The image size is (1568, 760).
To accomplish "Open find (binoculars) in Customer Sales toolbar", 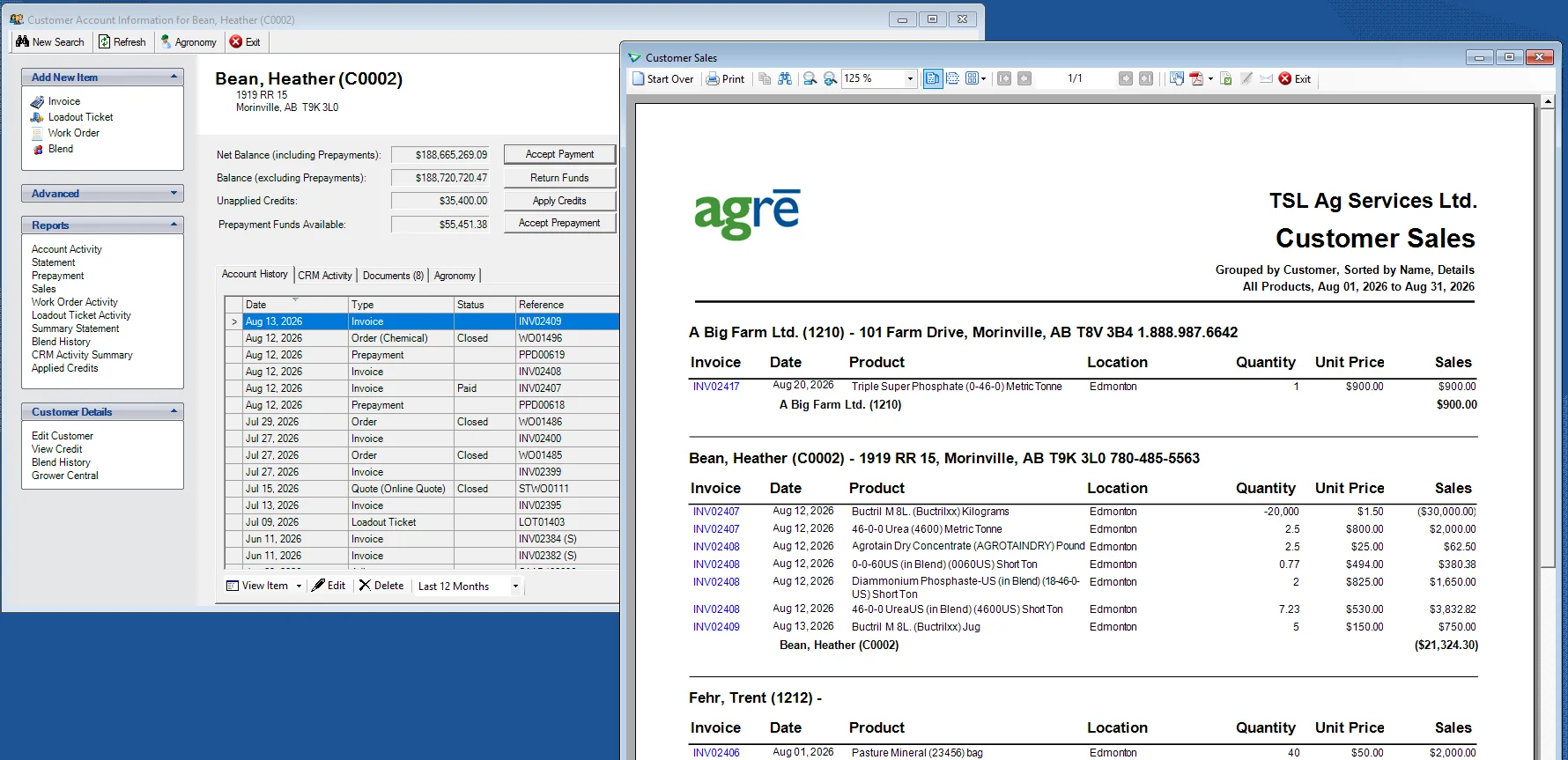I will (x=785, y=79).
